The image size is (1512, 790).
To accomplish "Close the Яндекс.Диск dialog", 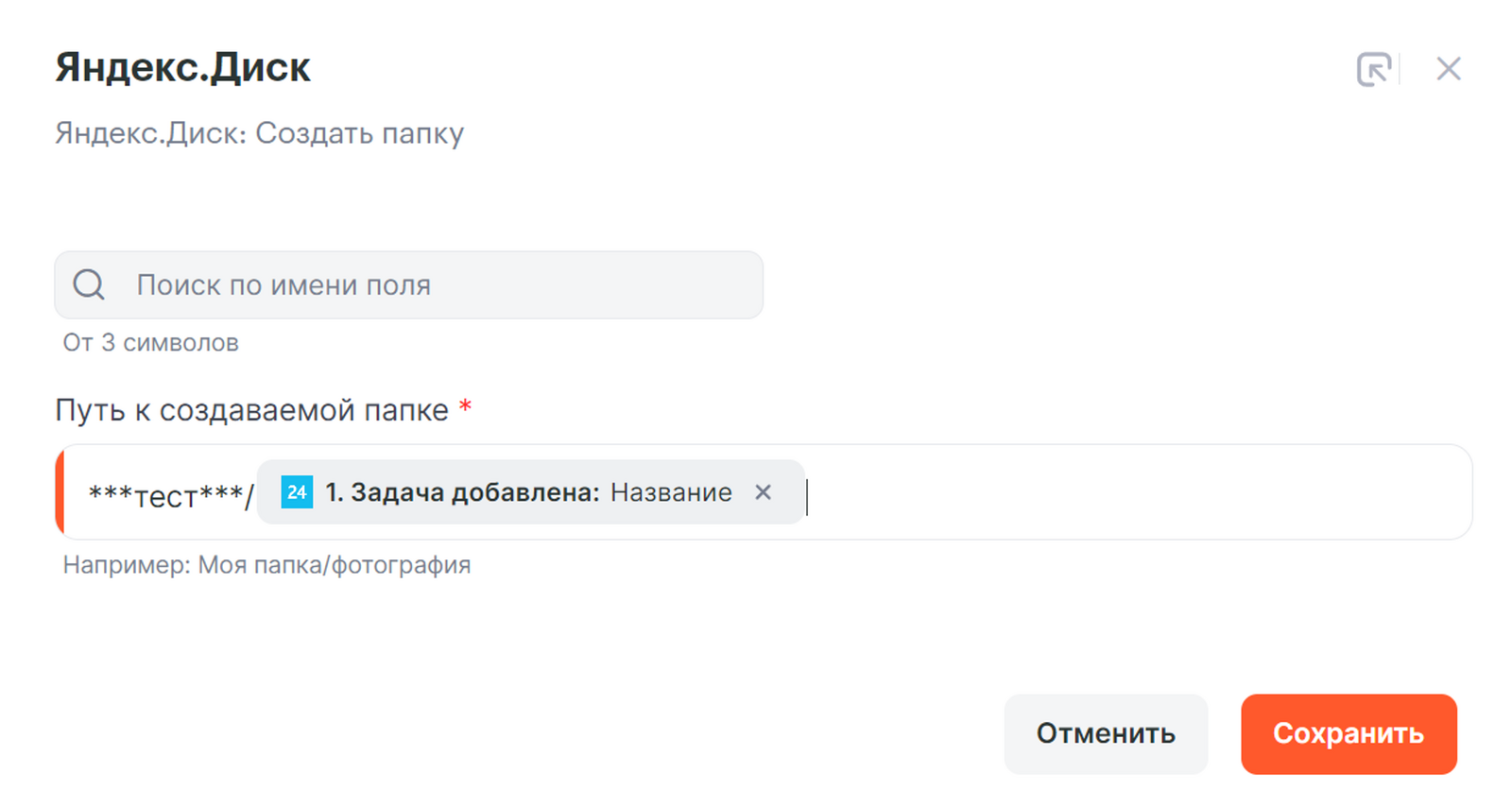I will (x=1448, y=69).
